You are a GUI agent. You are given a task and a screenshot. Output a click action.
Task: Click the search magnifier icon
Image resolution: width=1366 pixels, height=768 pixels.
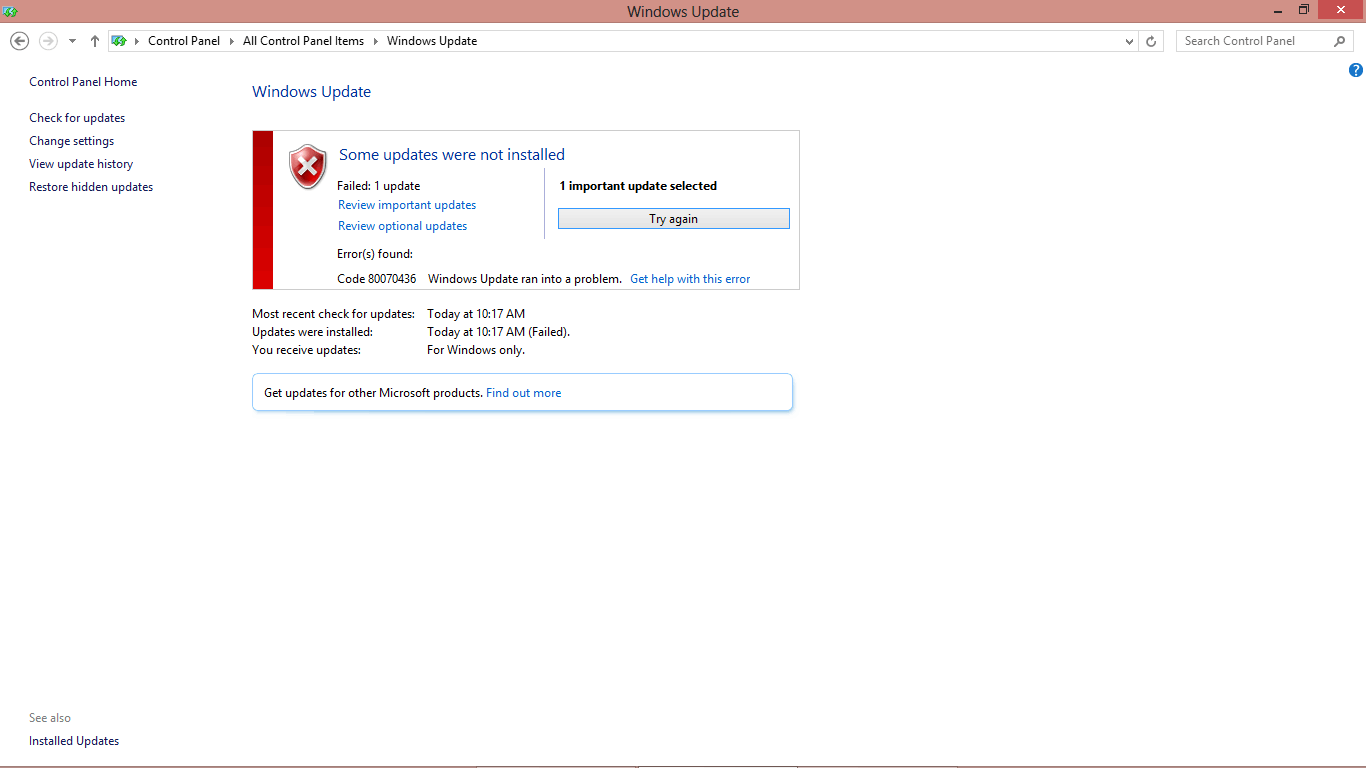point(1339,40)
